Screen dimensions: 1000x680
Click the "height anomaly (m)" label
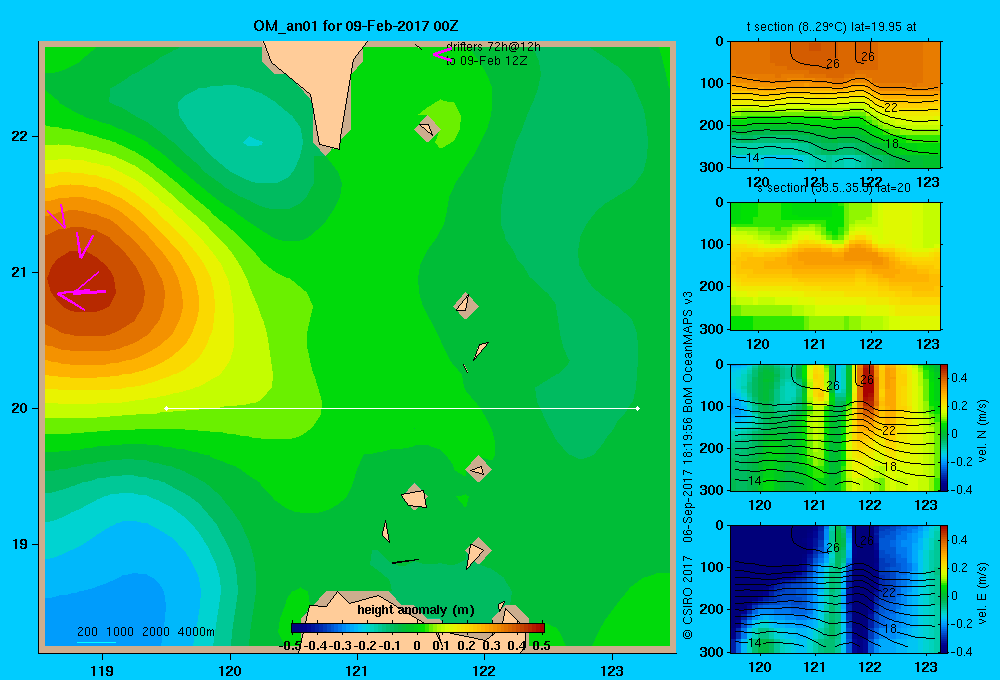point(416,610)
